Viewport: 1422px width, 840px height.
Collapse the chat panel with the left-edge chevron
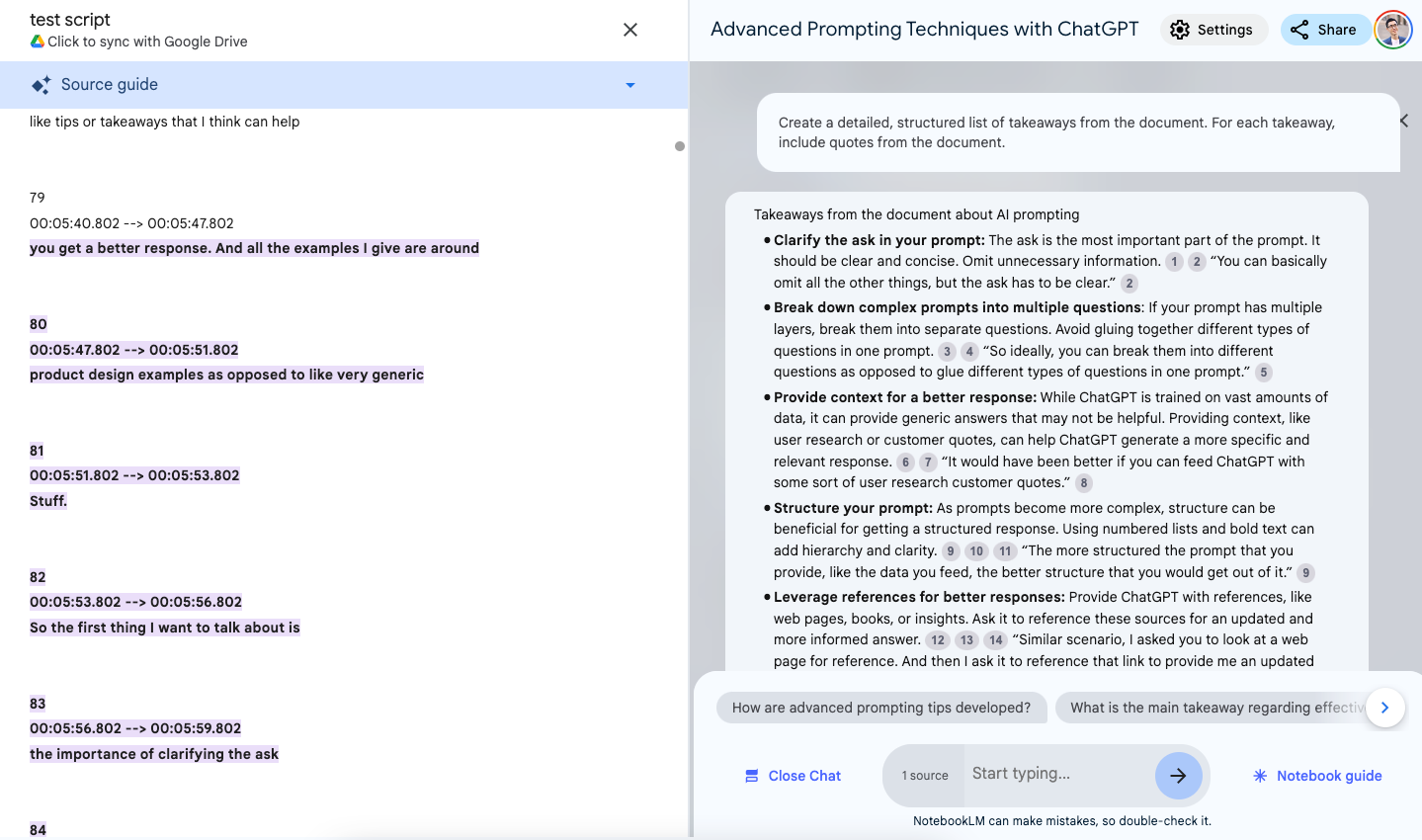1403,121
